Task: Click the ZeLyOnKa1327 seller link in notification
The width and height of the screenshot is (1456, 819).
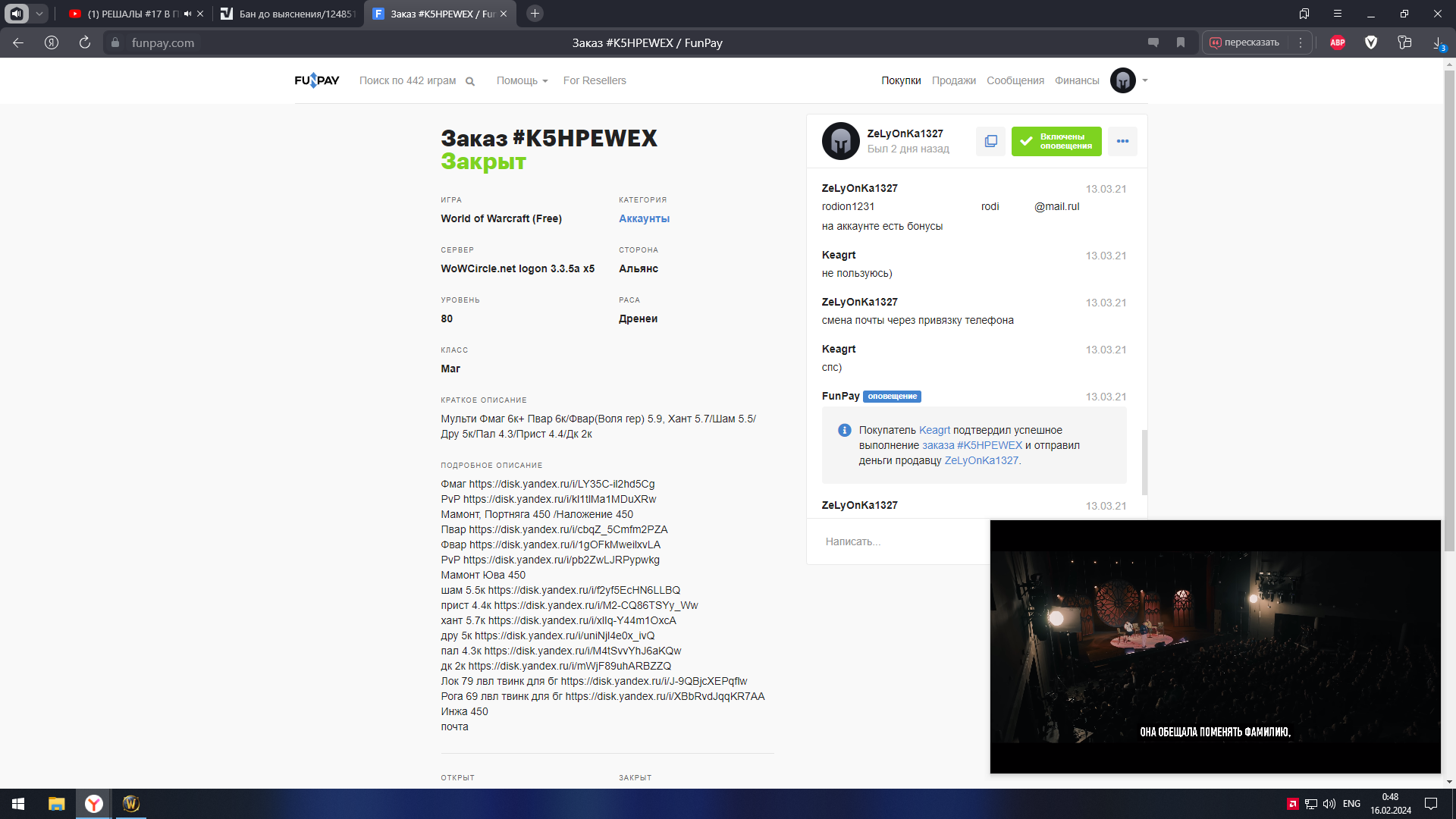Action: [981, 460]
